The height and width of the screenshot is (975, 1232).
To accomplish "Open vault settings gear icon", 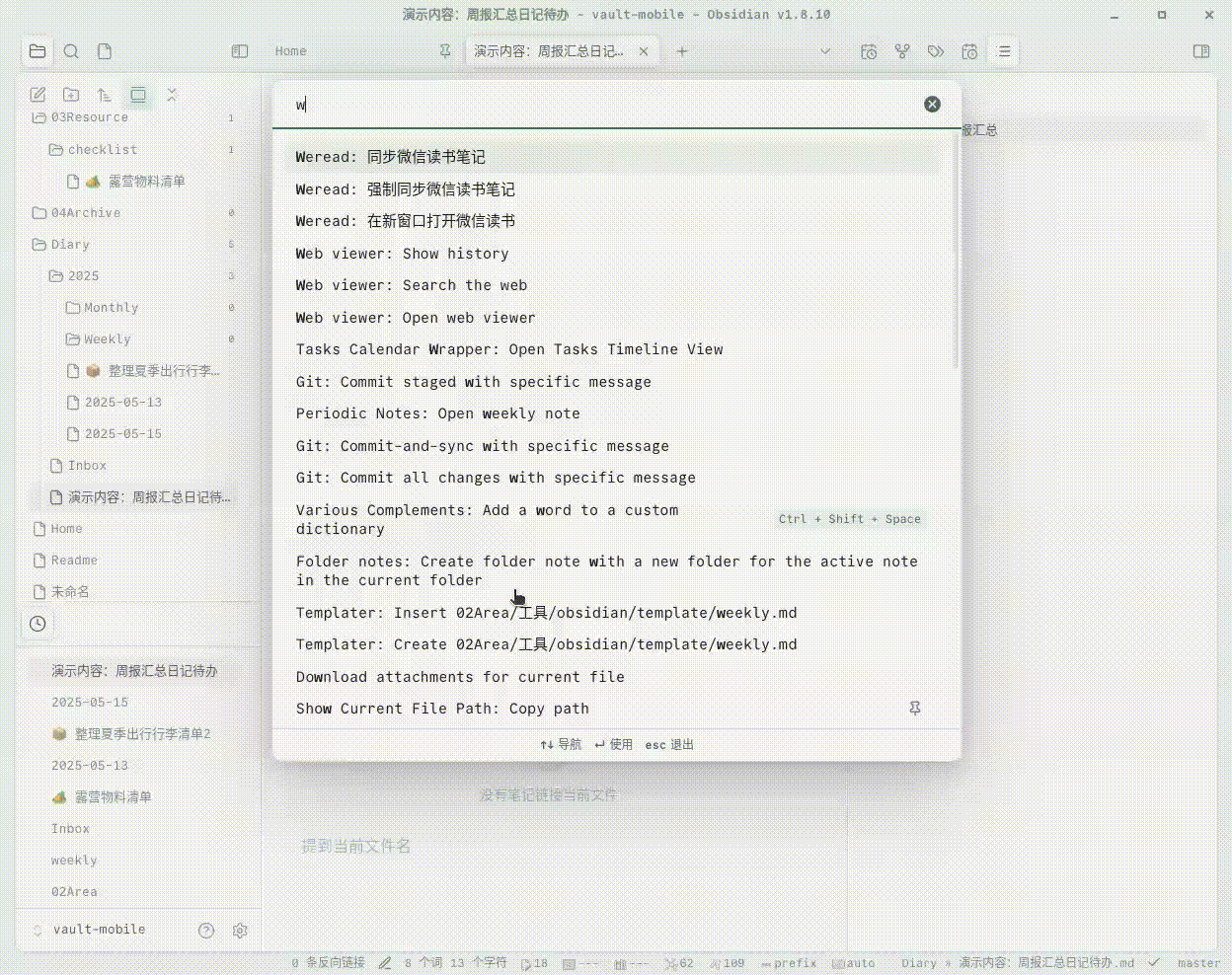I will [x=240, y=930].
